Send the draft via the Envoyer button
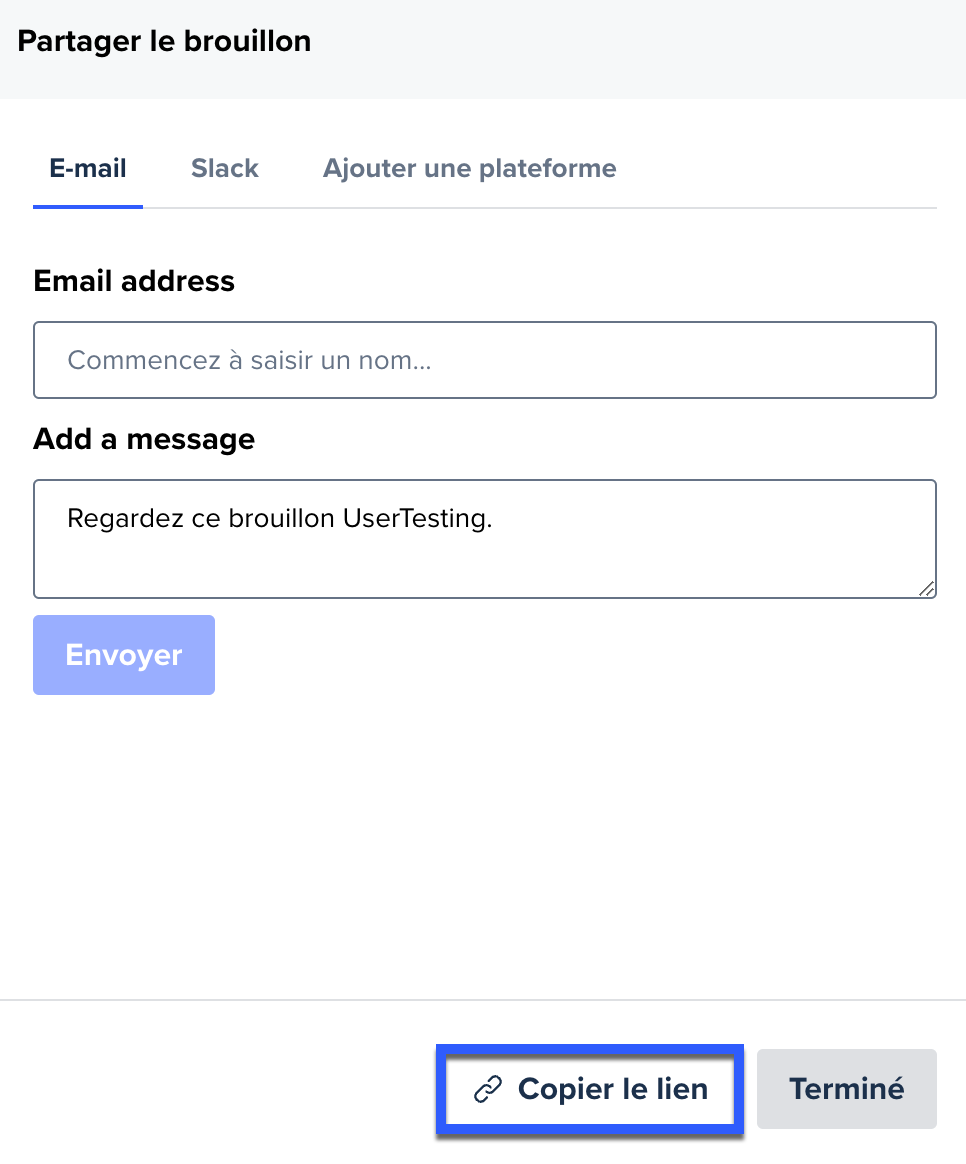 [124, 655]
